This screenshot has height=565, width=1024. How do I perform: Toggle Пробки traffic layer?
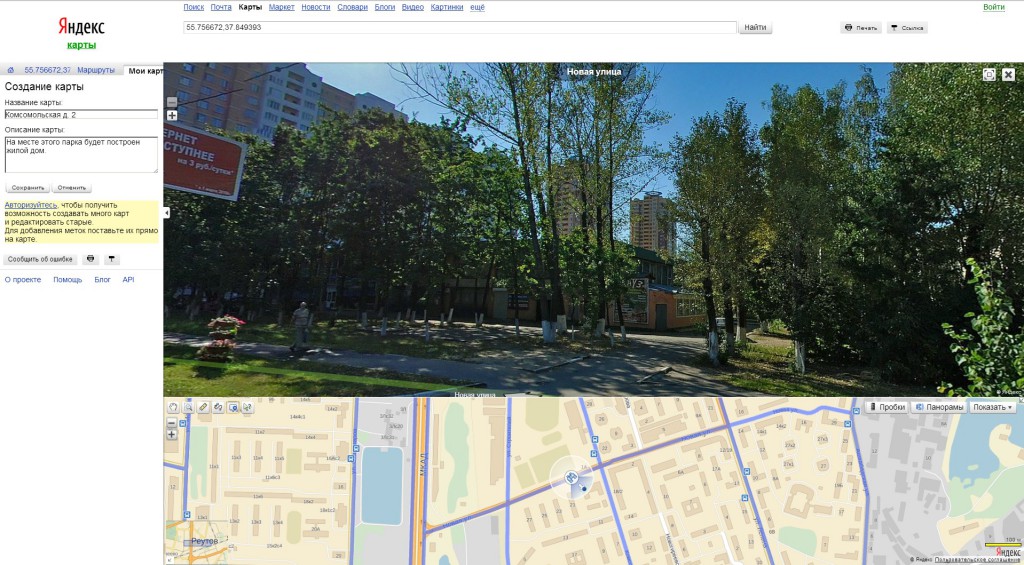pos(887,407)
